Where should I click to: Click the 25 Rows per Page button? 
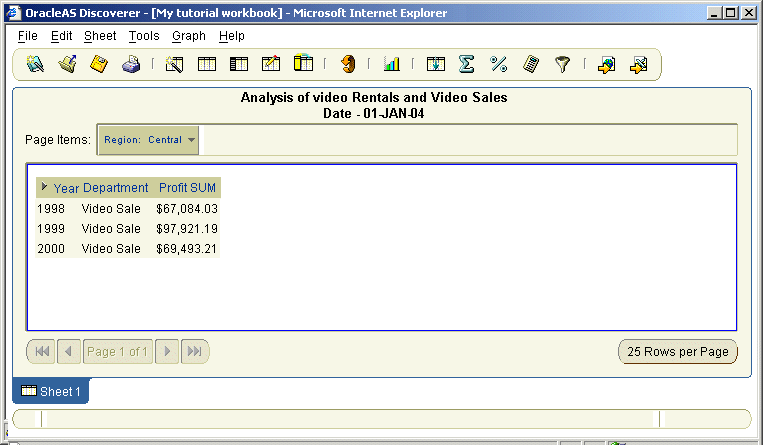pos(678,352)
